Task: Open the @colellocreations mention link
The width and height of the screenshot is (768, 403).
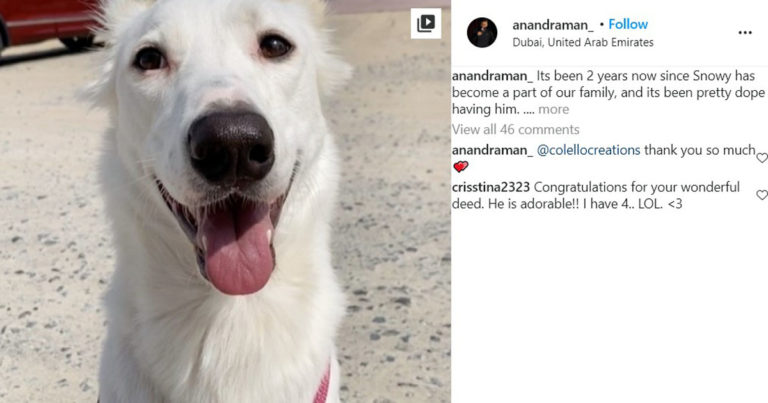Action: (588, 150)
